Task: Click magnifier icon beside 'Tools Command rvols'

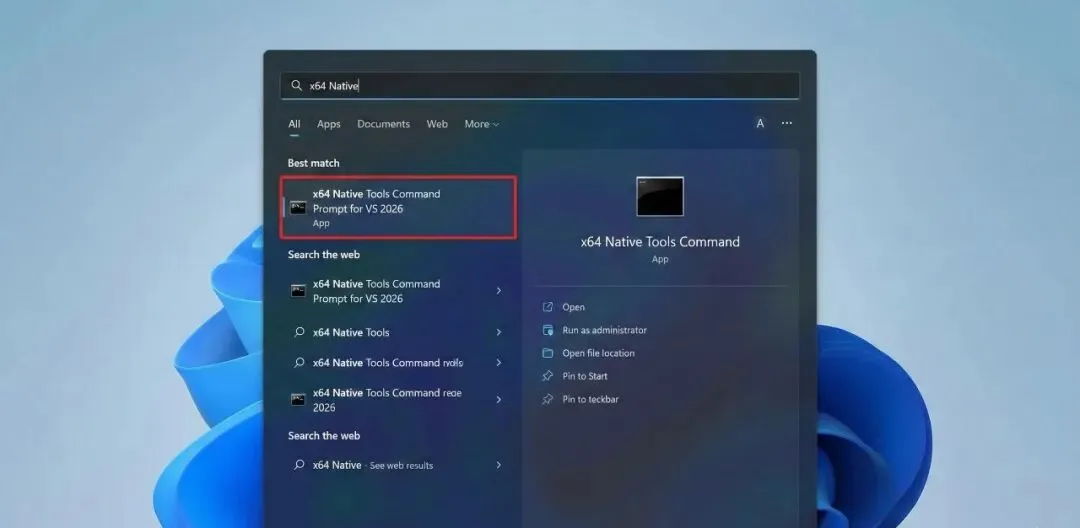Action: (x=299, y=362)
